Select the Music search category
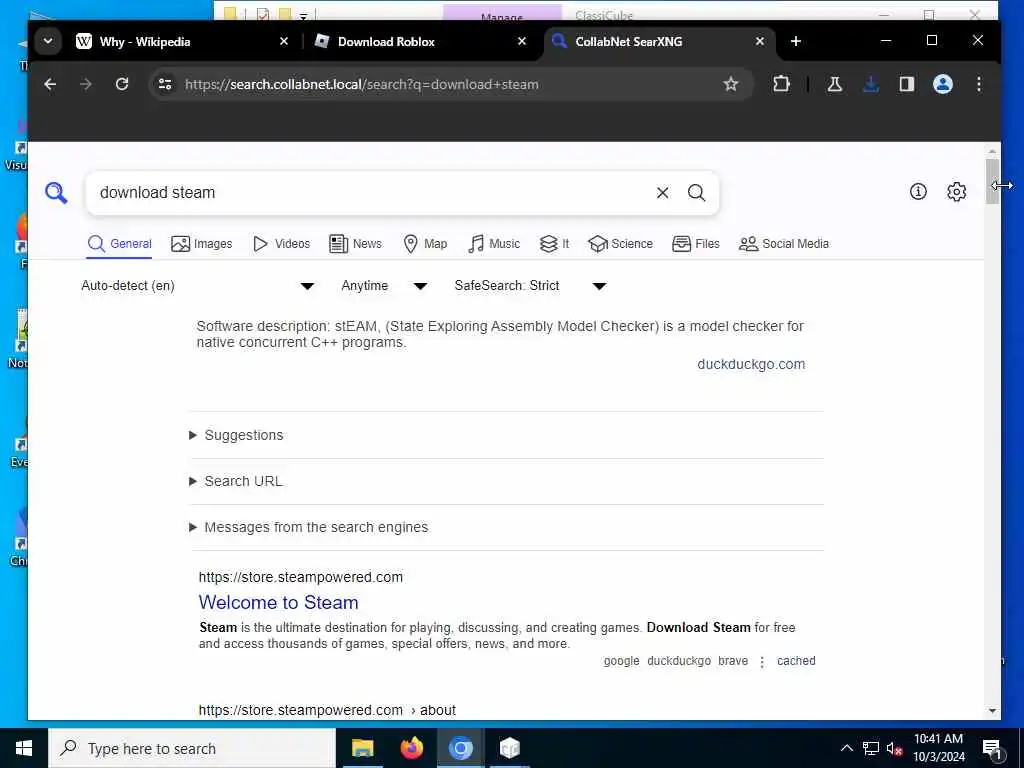This screenshot has height=768, width=1024. coord(494,244)
